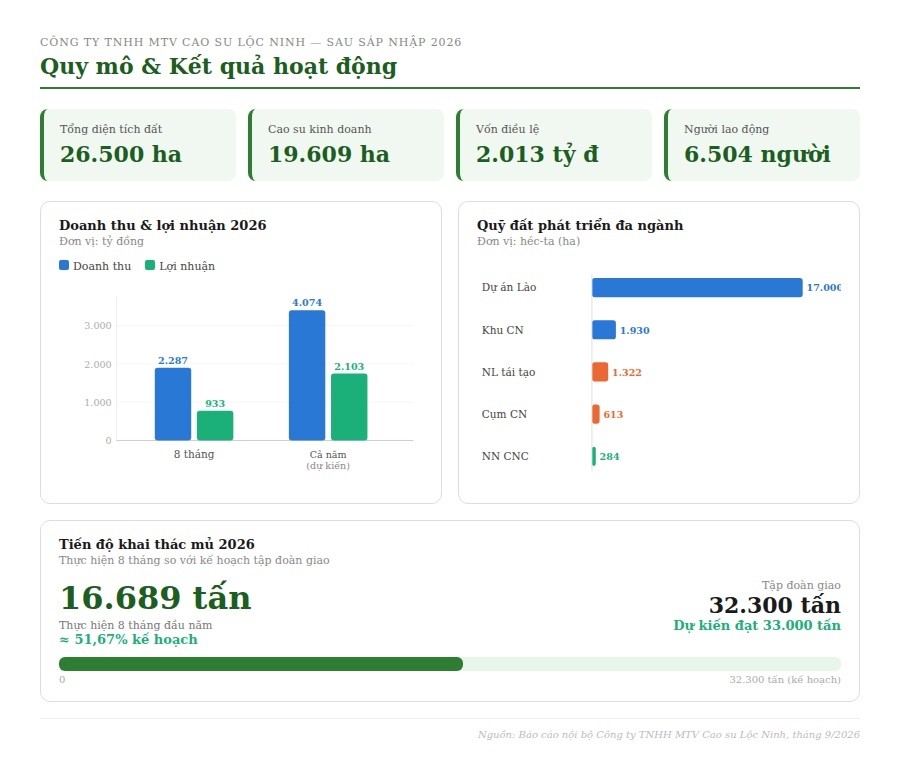Click the "Nguồn: Báo cáo nội bộ" footer note

pyautogui.click(x=669, y=735)
